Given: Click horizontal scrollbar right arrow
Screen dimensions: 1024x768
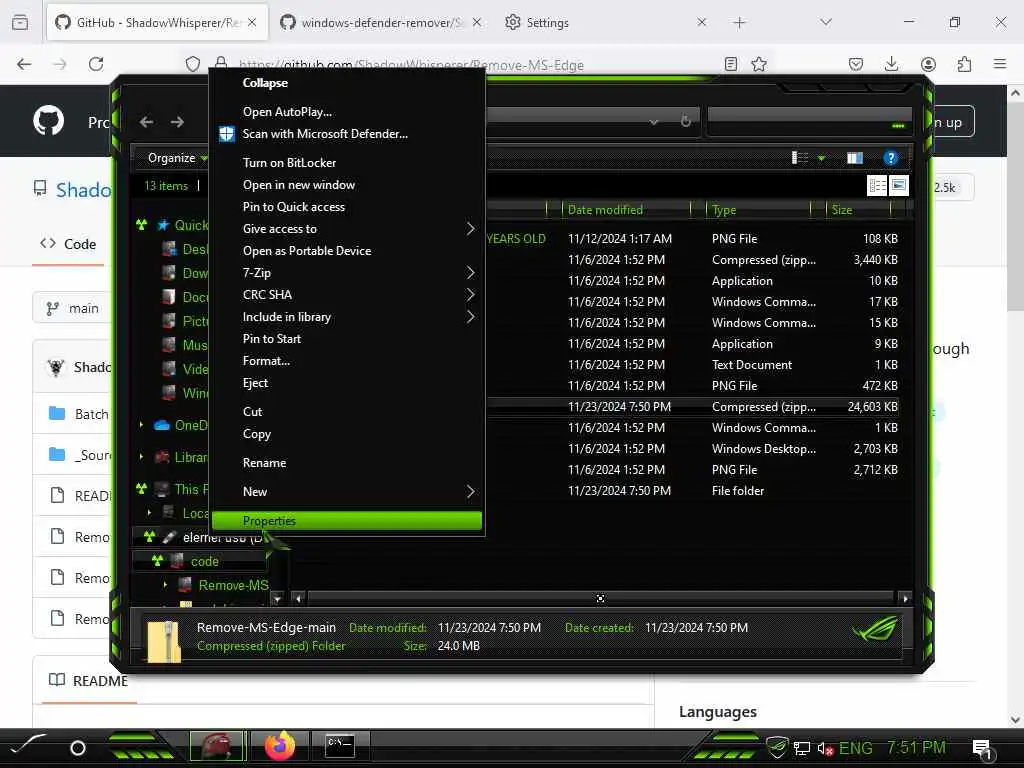Looking at the screenshot, I should 904,598.
